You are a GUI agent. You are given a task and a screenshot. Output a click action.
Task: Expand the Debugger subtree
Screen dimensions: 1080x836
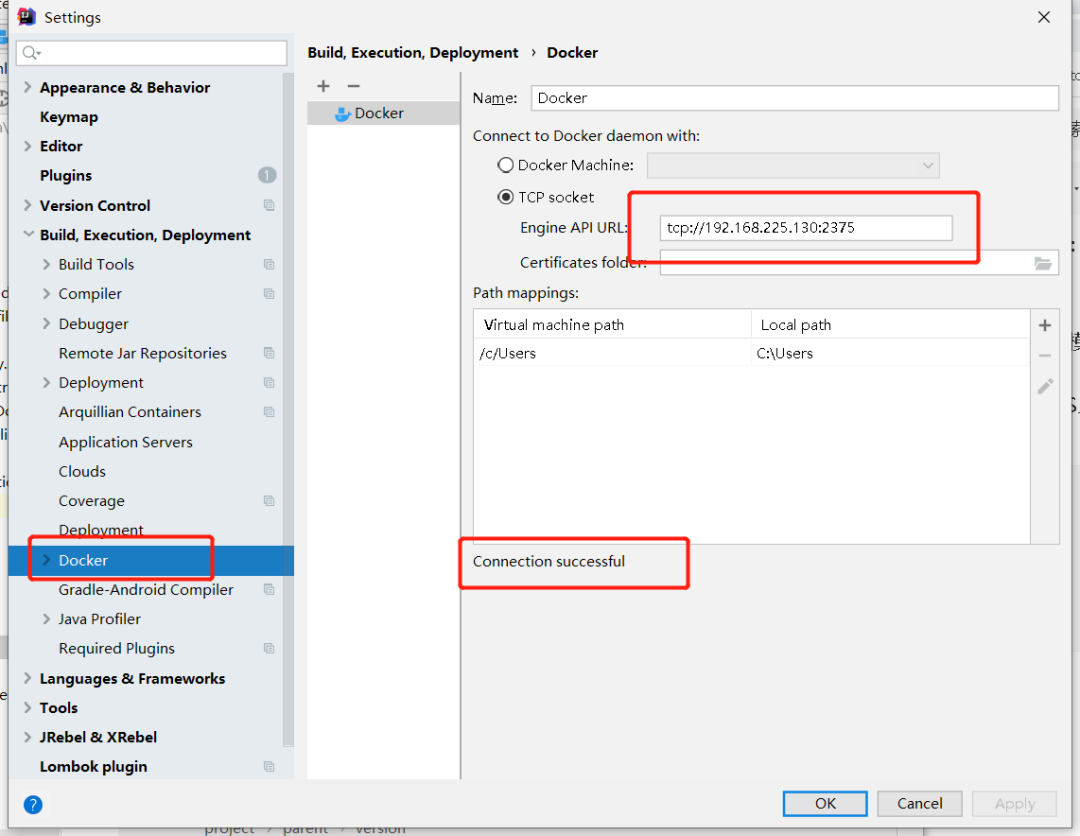46,324
